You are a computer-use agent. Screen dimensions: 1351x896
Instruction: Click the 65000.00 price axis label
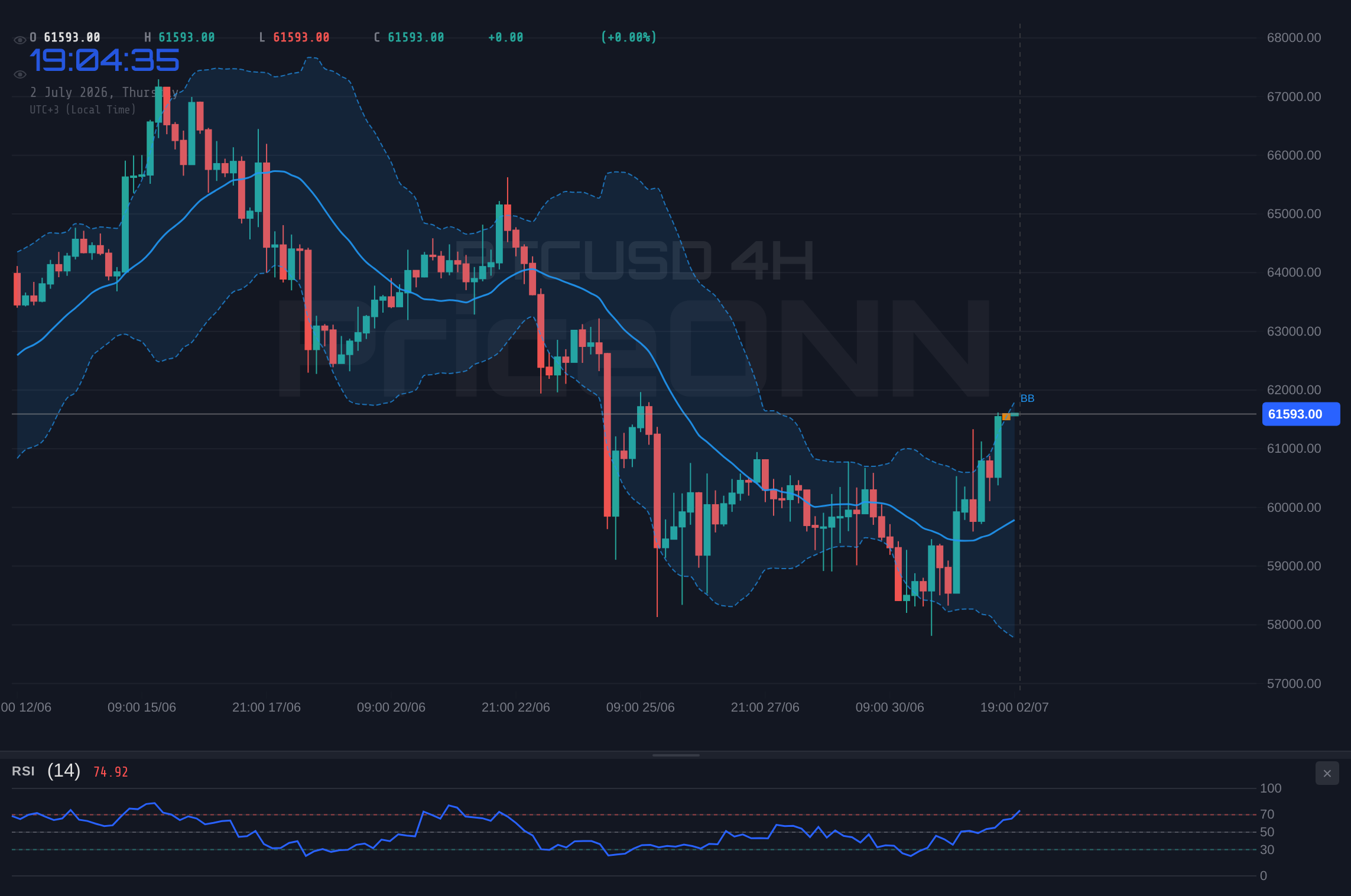[x=1294, y=214]
